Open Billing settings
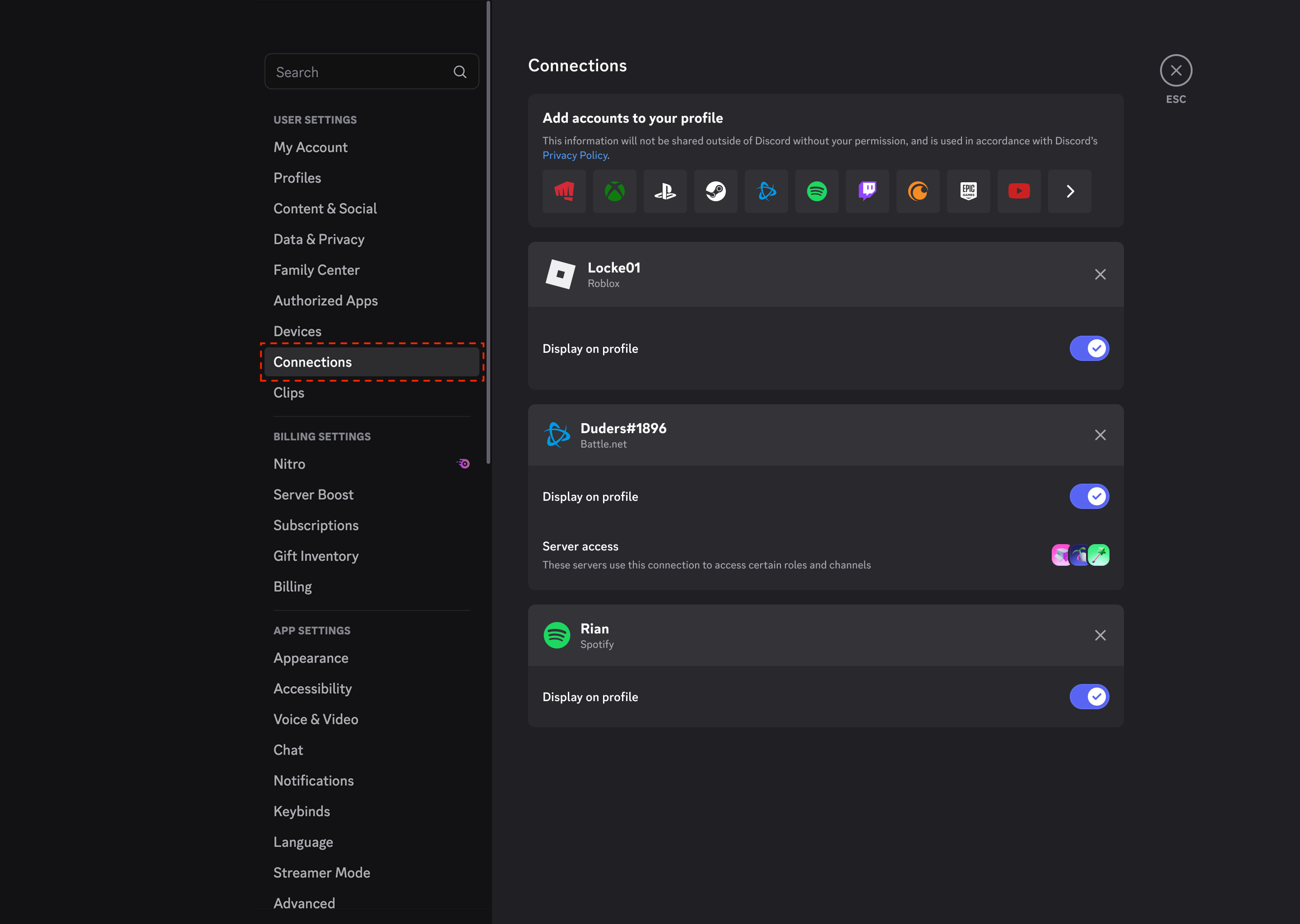Image resolution: width=1300 pixels, height=924 pixels. pyautogui.click(x=371, y=587)
